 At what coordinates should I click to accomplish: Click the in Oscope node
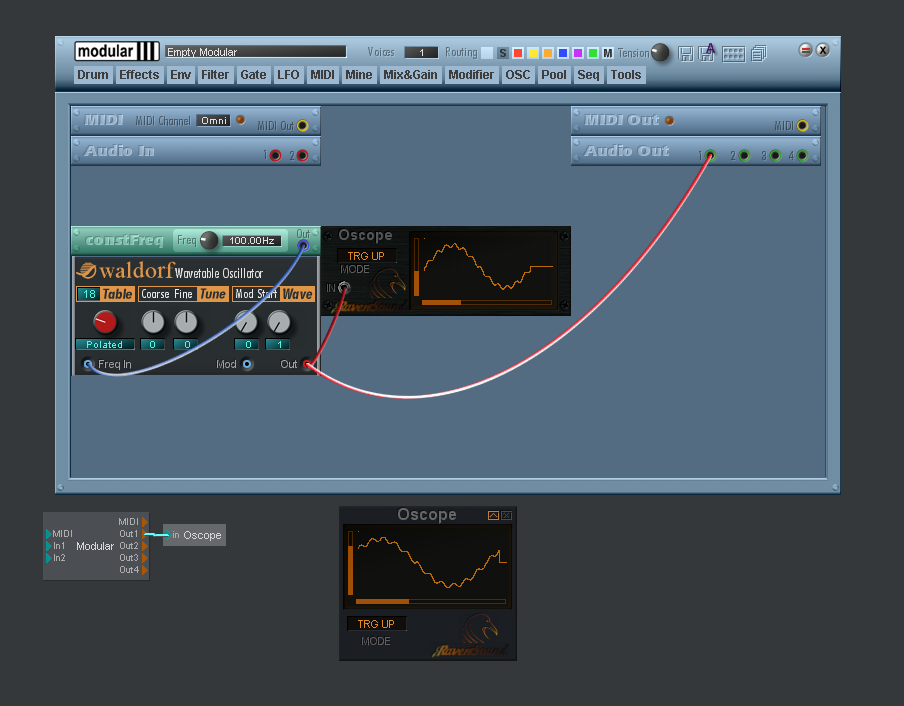pos(194,535)
